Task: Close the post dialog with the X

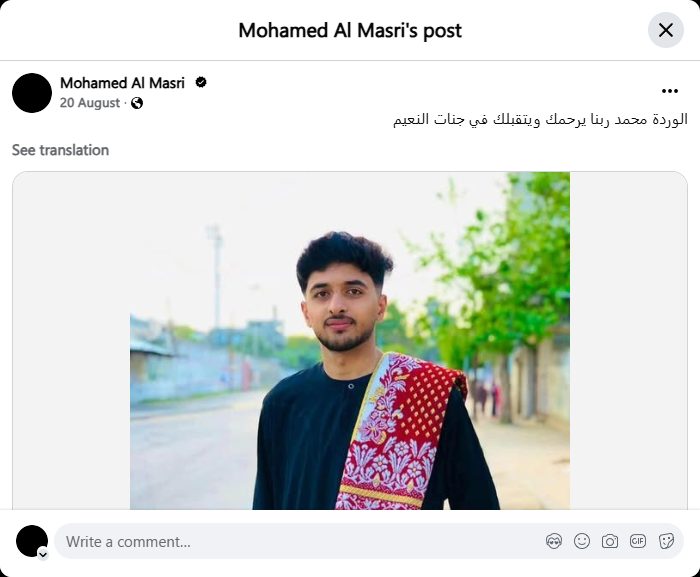Action: [666, 30]
